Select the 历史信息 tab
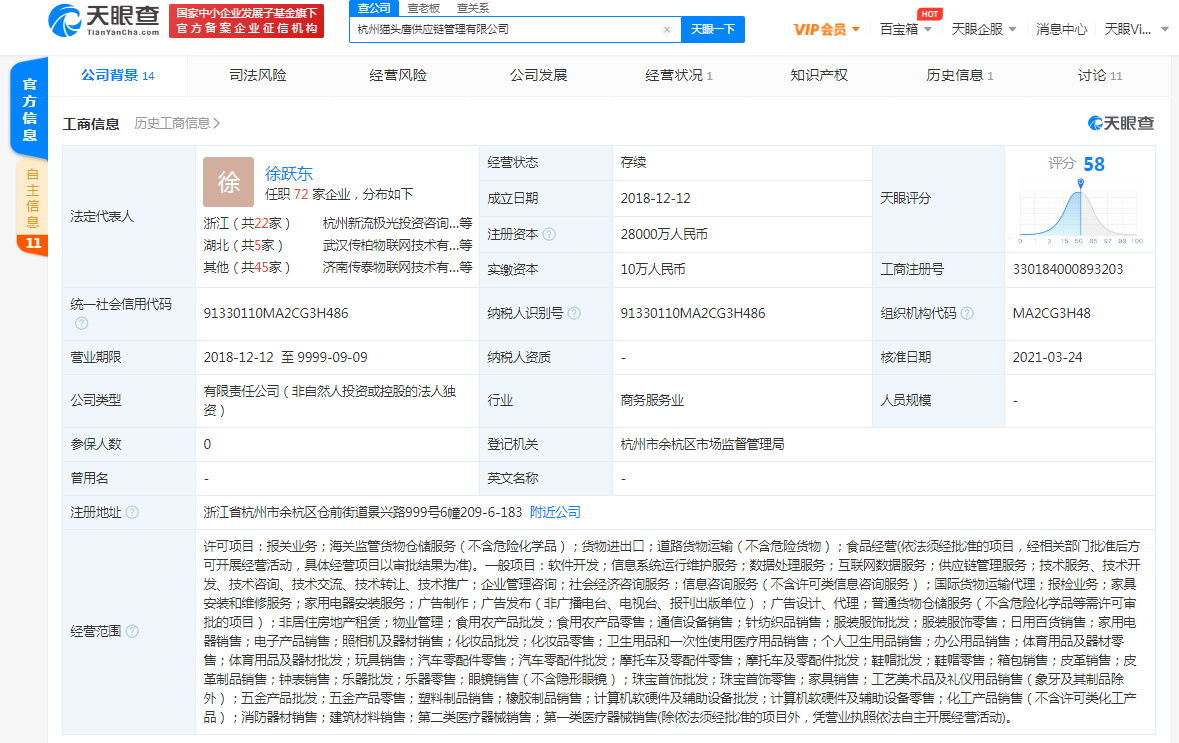 959,75
